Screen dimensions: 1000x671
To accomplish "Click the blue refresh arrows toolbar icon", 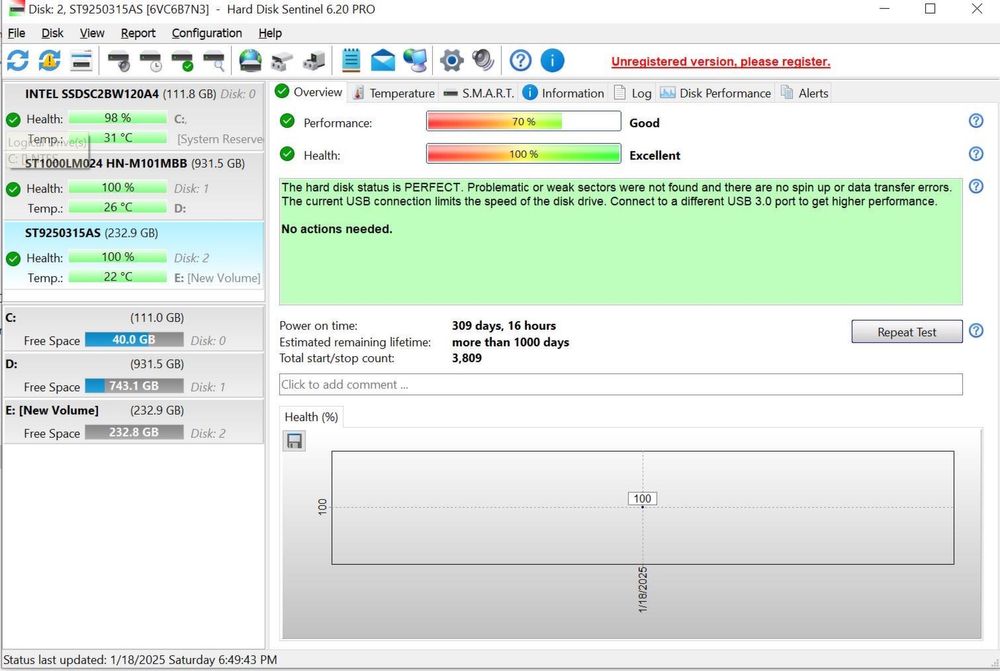I will [x=18, y=61].
